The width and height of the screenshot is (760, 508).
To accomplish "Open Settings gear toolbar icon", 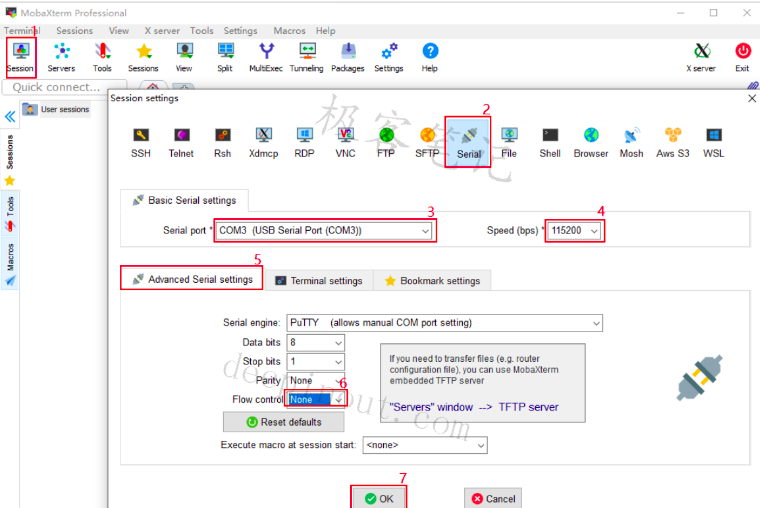I will 389,57.
